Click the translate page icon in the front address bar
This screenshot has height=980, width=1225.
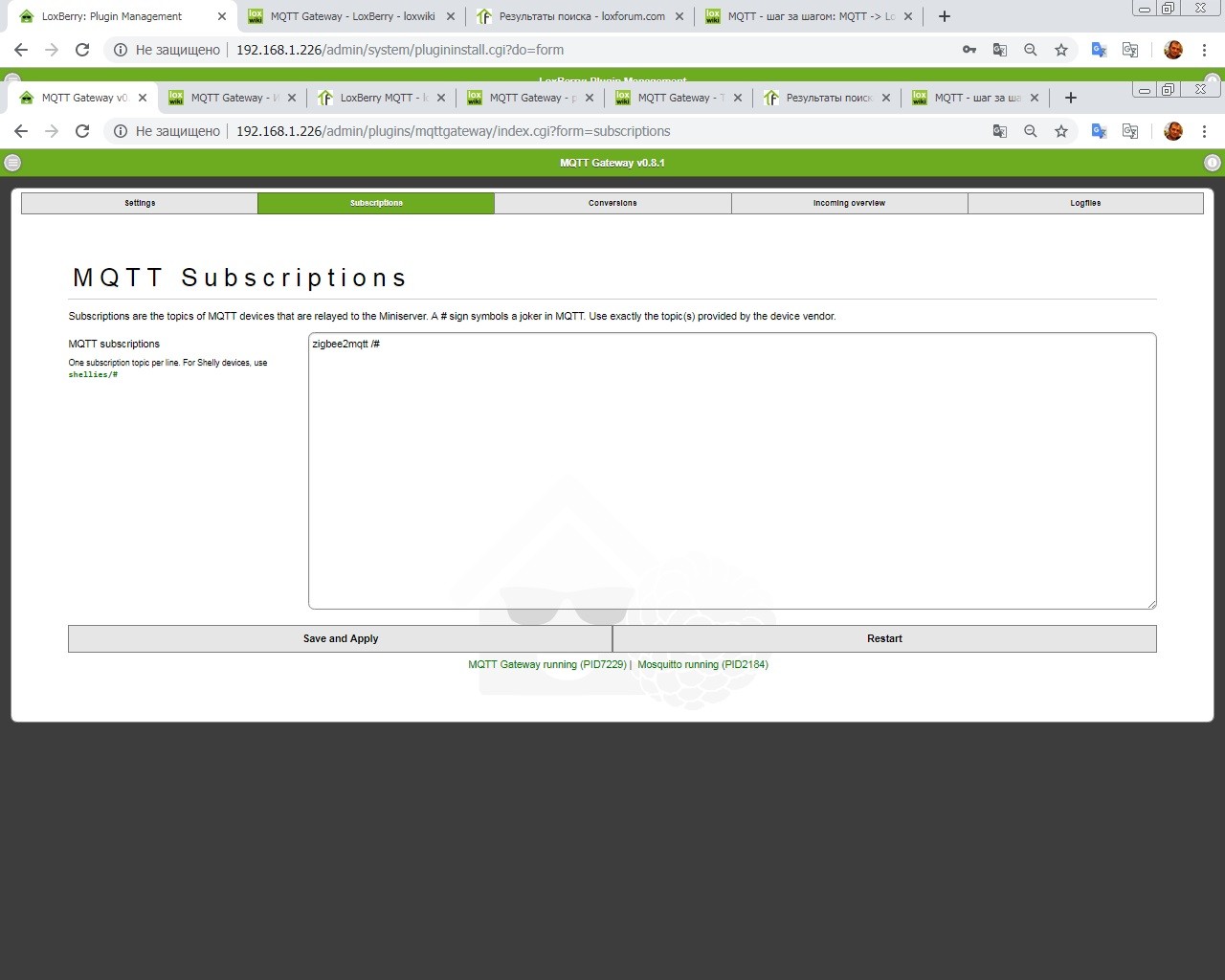(1000, 131)
